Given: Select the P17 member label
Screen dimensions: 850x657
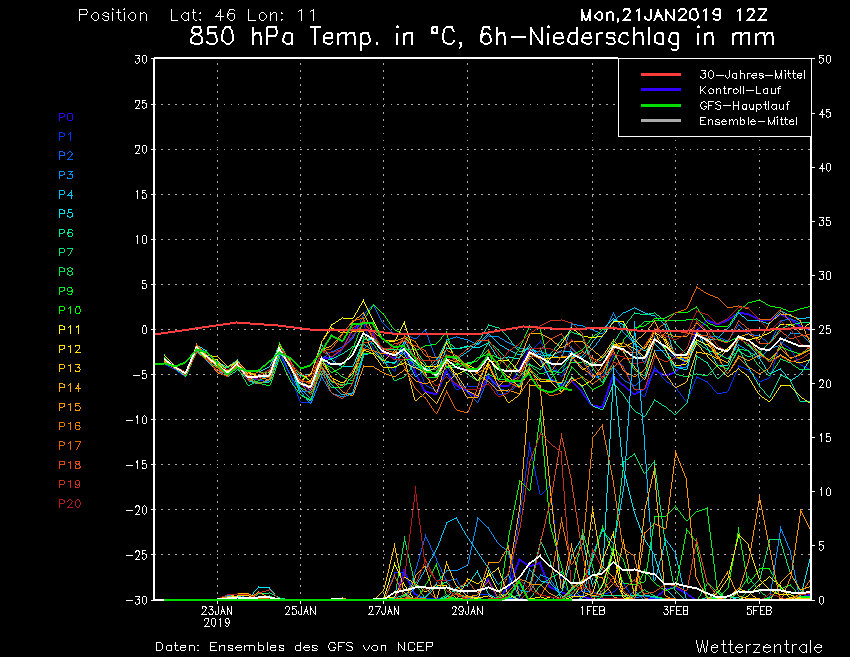Looking at the screenshot, I should [69, 446].
